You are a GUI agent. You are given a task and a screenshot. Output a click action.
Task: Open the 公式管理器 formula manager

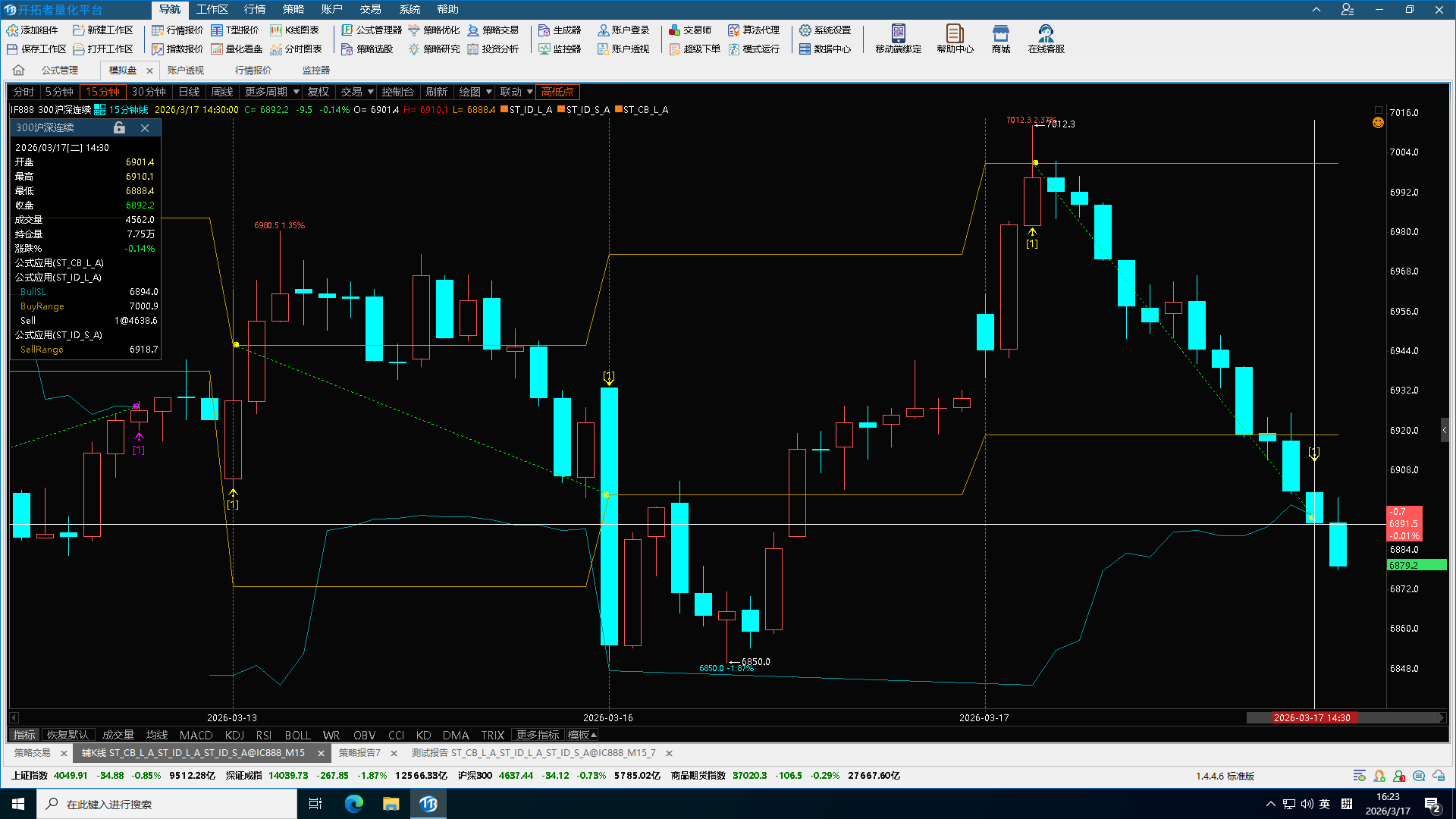pos(372,30)
